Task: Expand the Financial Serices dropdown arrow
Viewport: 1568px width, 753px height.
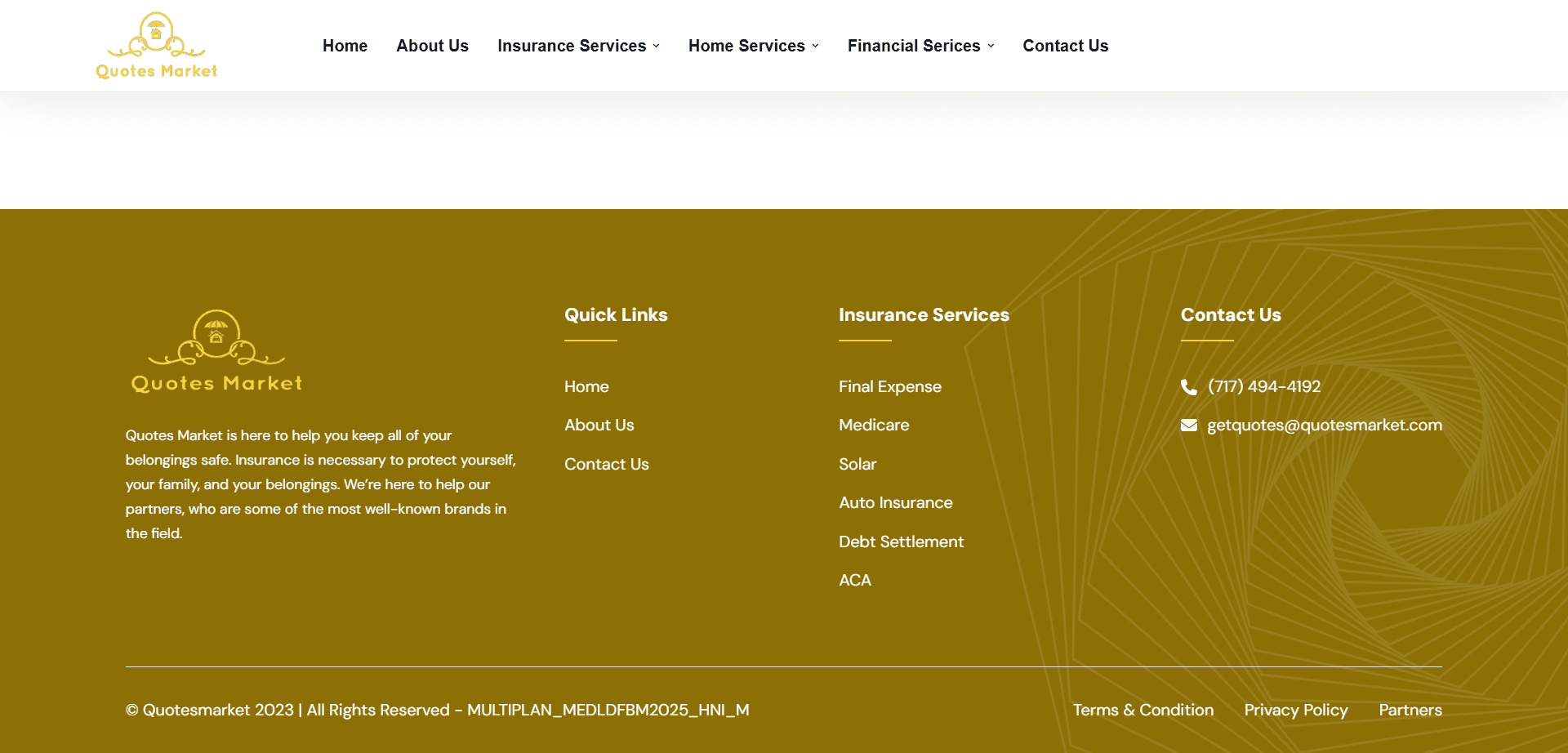Action: point(991,47)
